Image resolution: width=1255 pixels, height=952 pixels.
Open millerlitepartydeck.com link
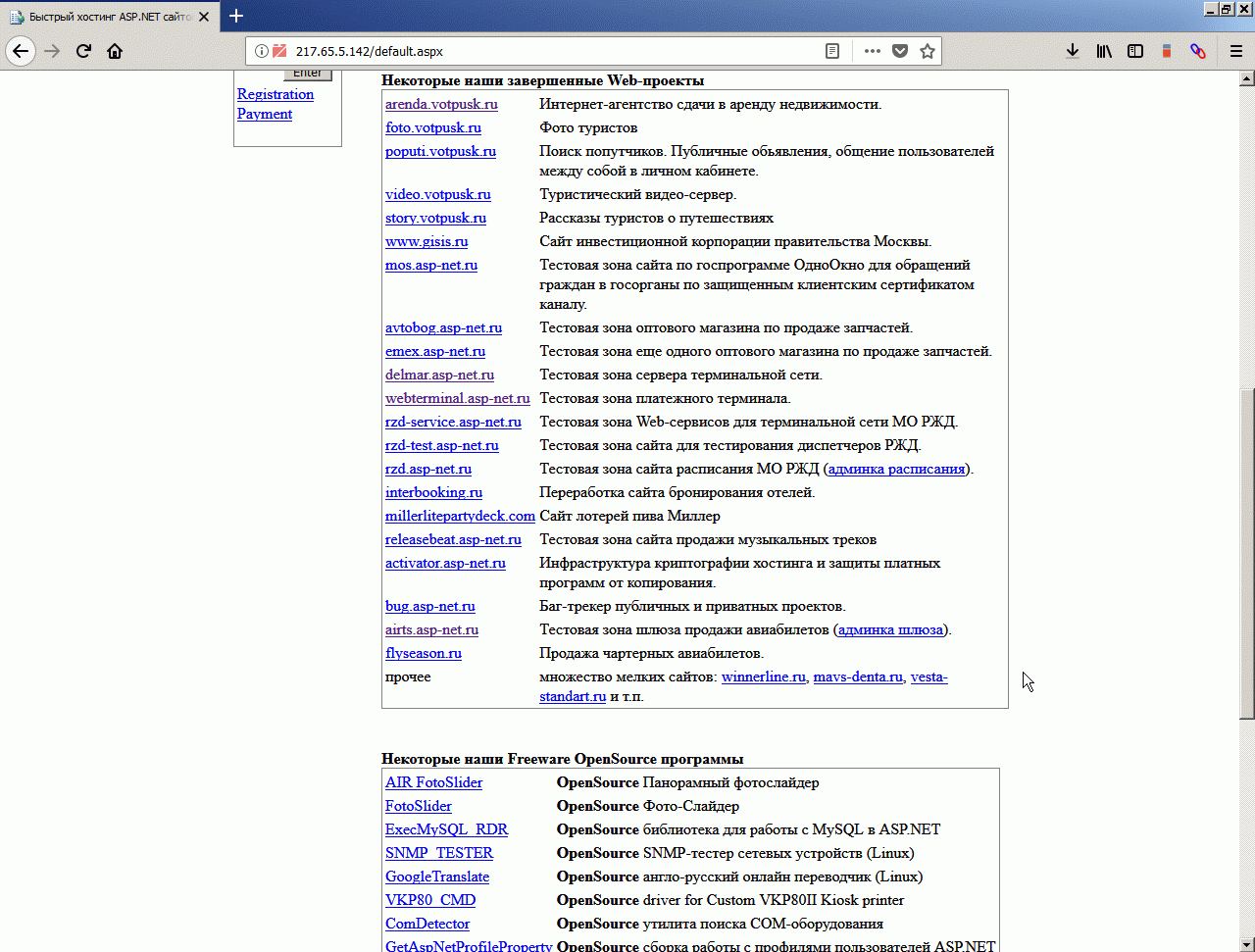[460, 516]
